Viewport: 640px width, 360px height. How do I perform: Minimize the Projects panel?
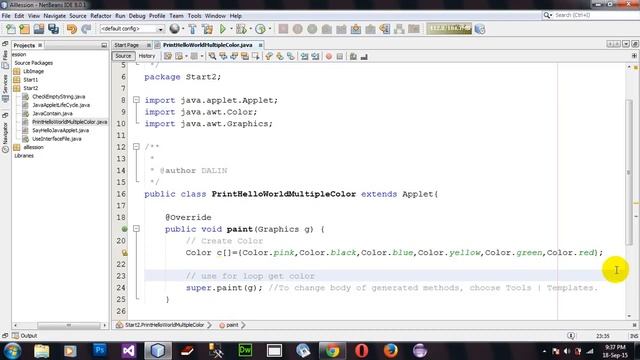[x=104, y=45]
